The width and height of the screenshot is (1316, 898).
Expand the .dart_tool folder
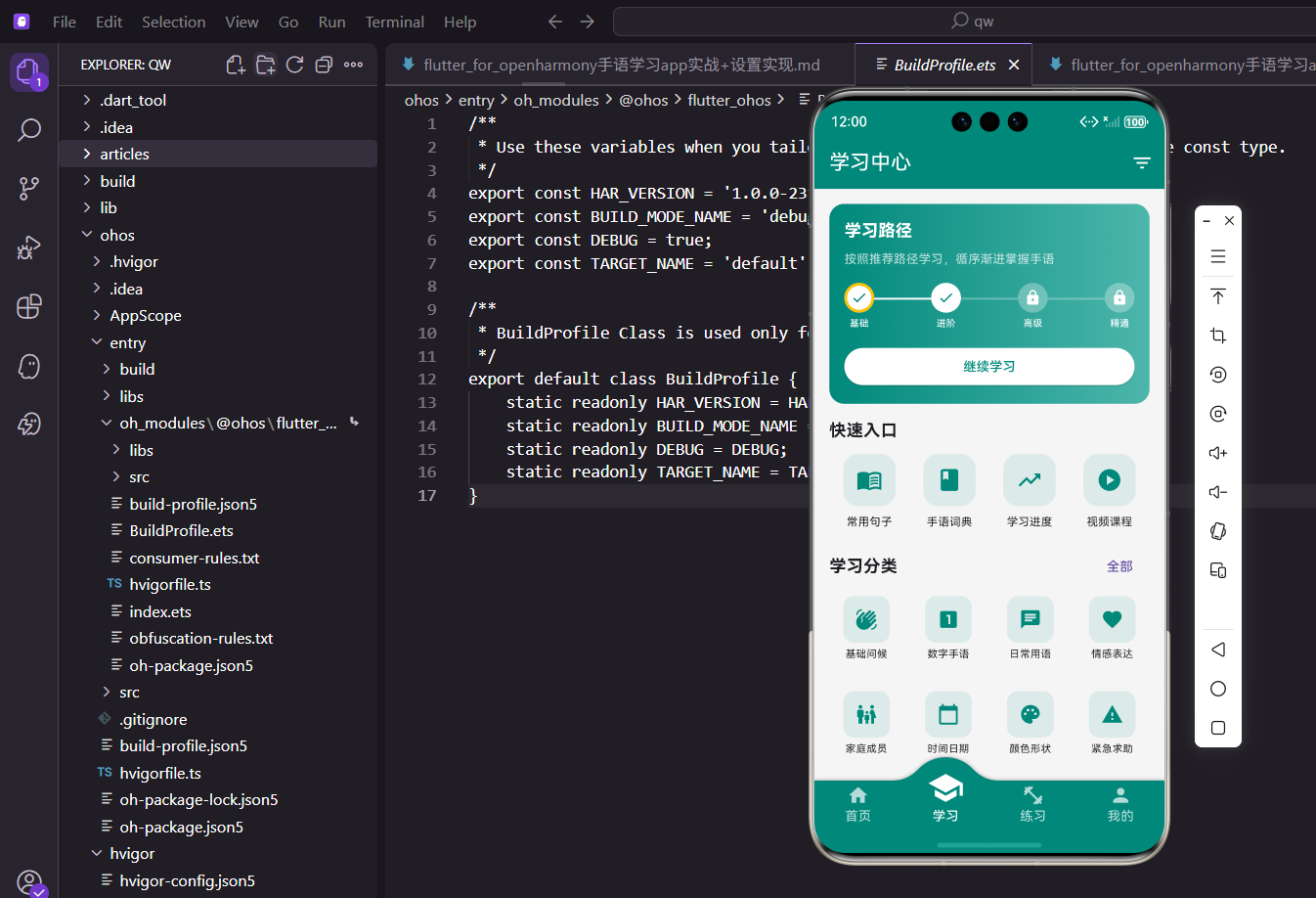click(218, 100)
